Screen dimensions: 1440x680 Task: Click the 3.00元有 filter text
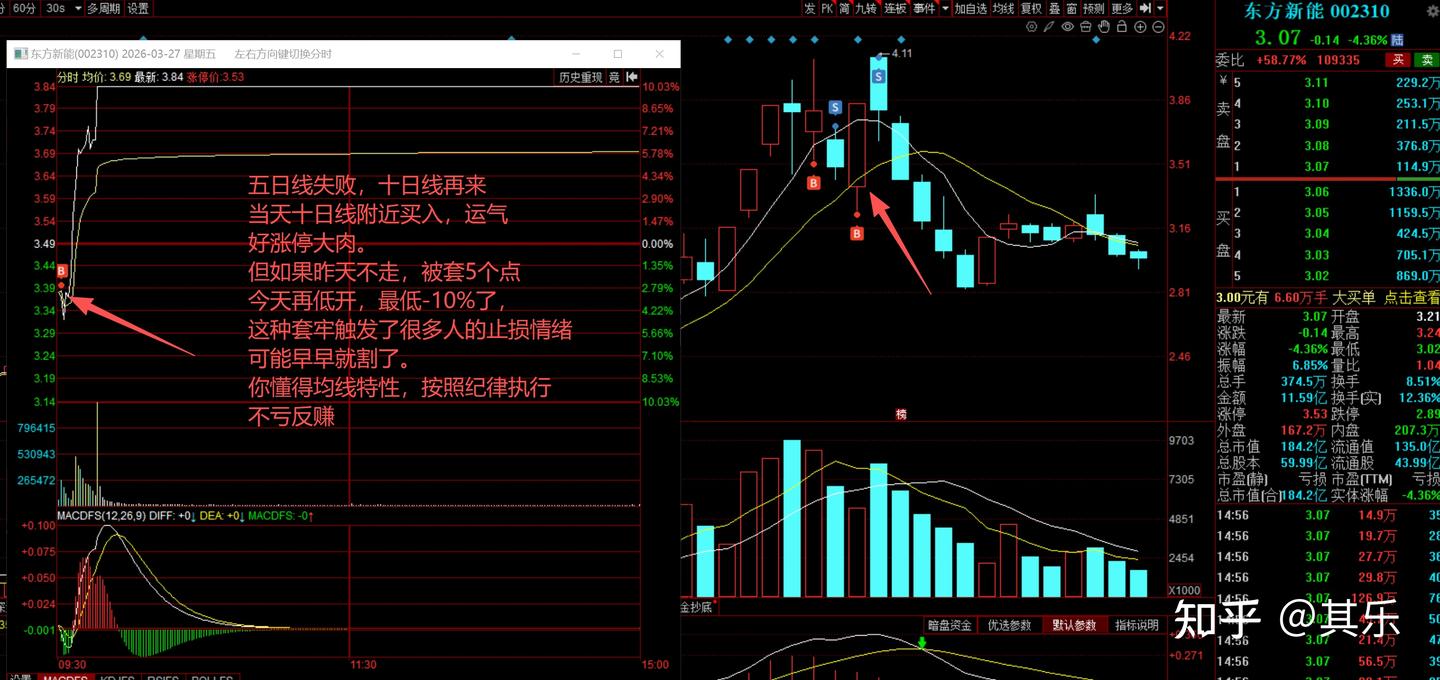(1241, 297)
